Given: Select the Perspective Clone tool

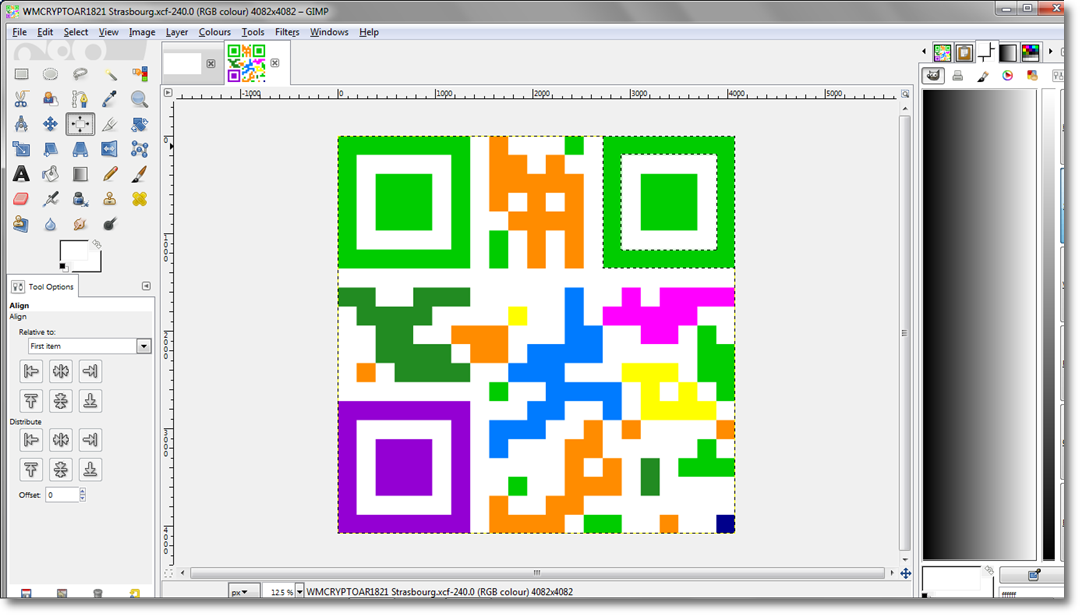Looking at the screenshot, I should coord(21,224).
